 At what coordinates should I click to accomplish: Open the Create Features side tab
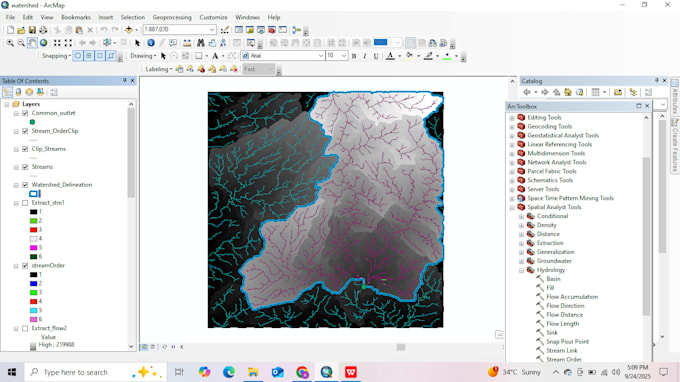(675, 145)
